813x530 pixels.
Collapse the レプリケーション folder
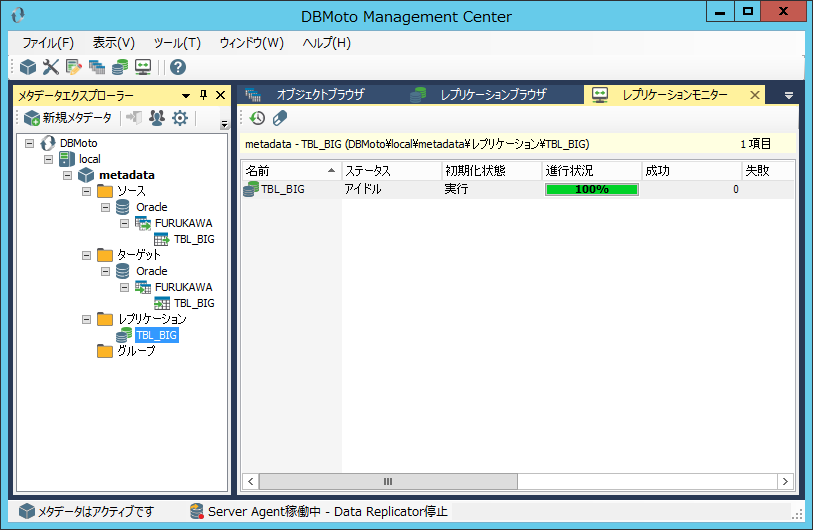point(87,319)
